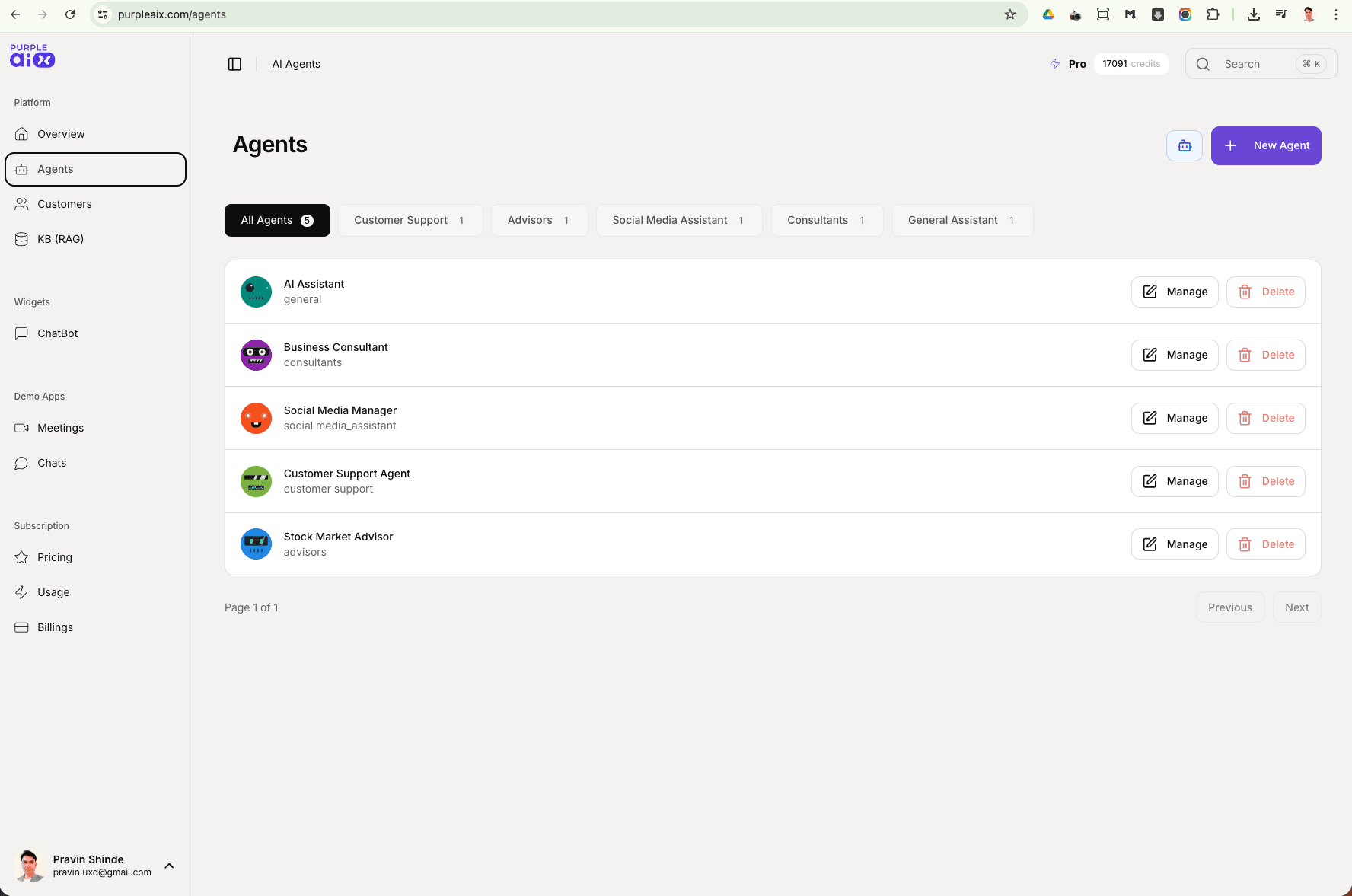Viewport: 1352px width, 896px height.
Task: Open the Overview section from the sidebar
Action: [x=60, y=134]
